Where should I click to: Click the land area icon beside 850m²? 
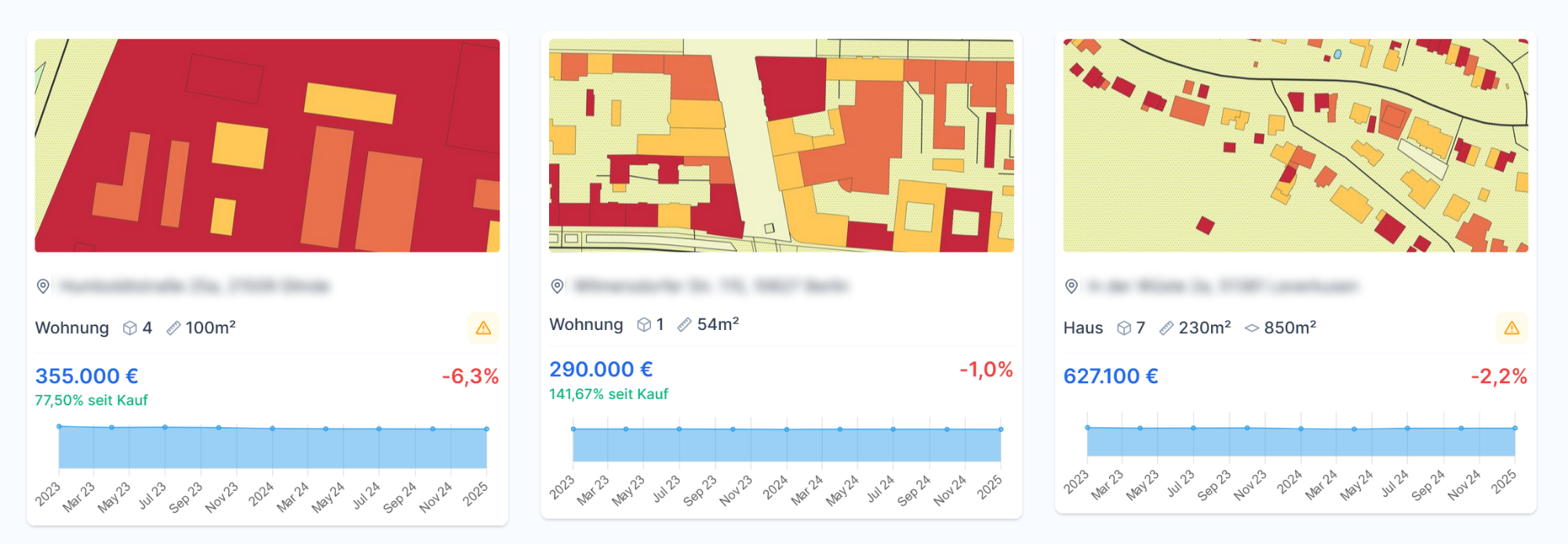click(x=1252, y=328)
